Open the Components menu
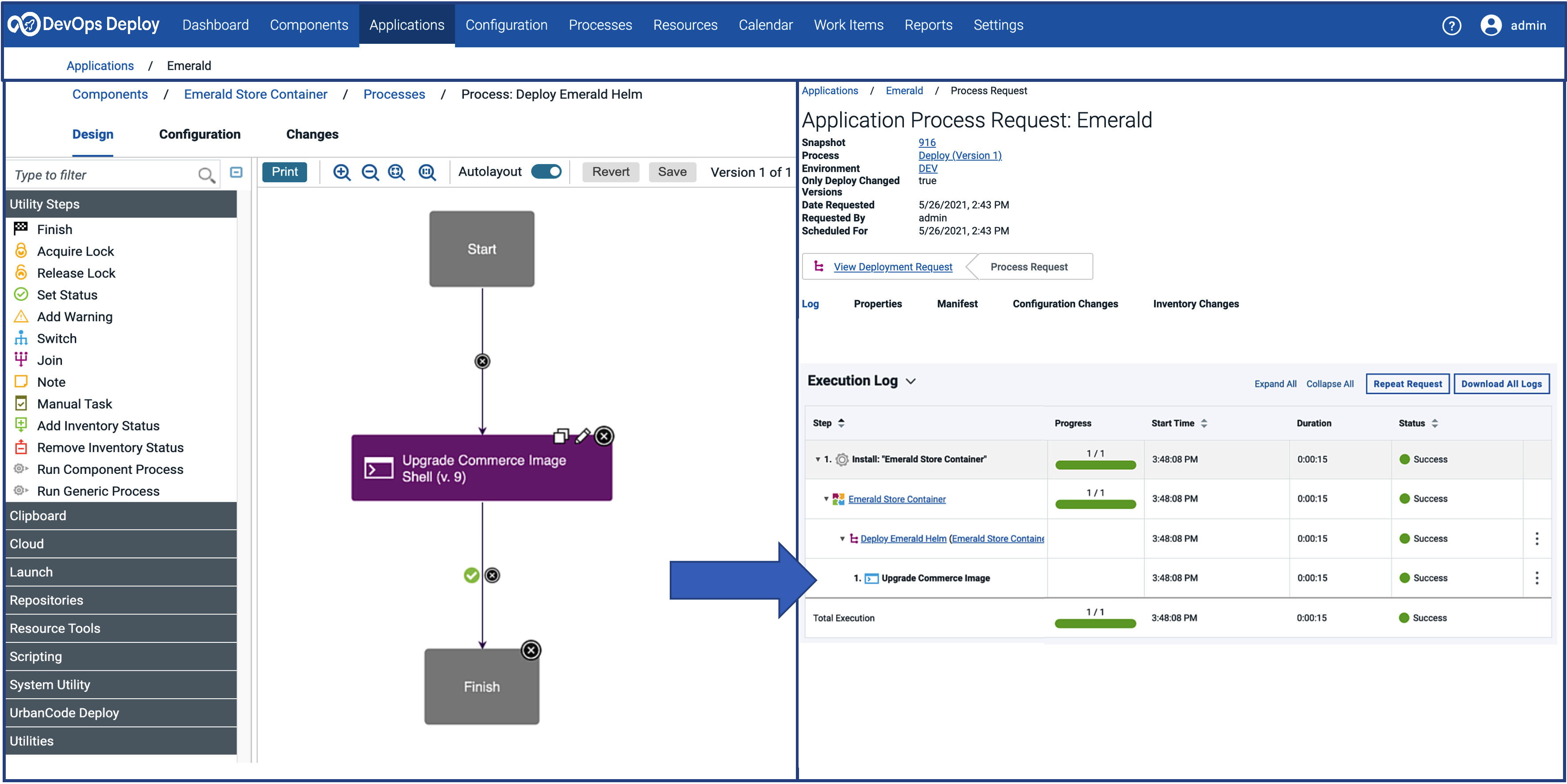Image resolution: width=1567 pixels, height=784 pixels. coord(309,25)
